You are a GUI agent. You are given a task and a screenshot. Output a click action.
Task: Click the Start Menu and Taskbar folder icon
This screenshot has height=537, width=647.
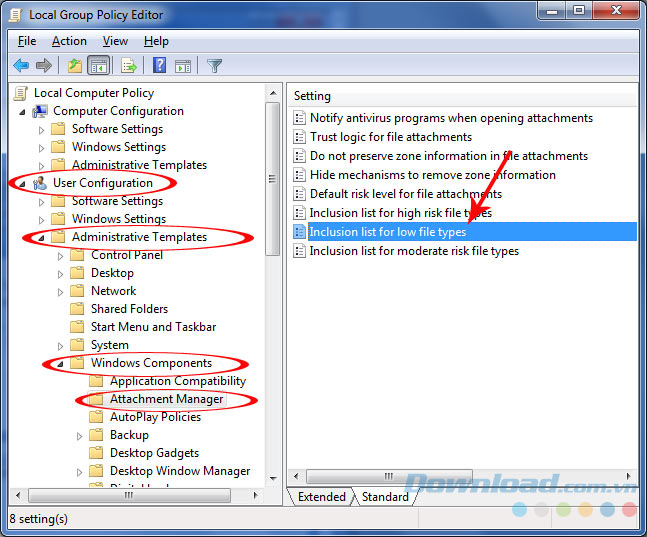[x=77, y=327]
